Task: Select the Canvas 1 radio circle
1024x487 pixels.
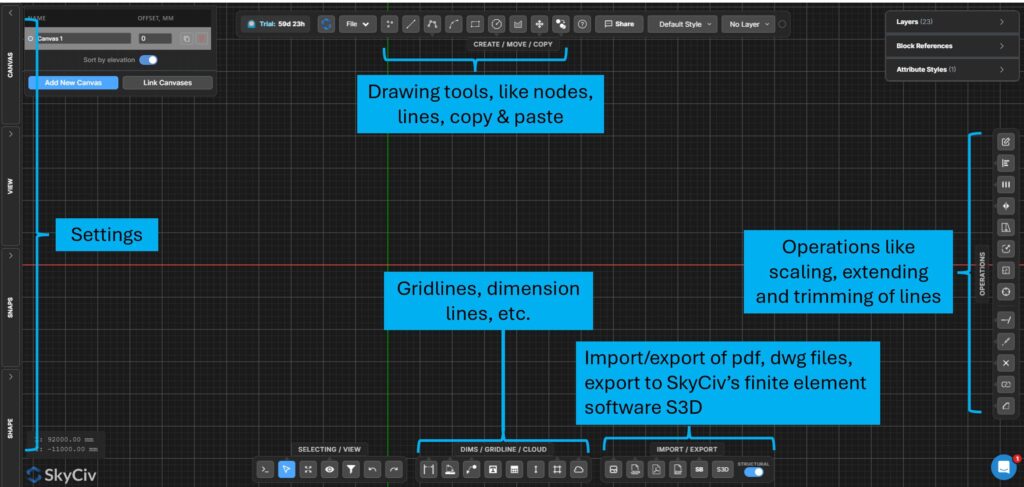Action: click(x=31, y=39)
